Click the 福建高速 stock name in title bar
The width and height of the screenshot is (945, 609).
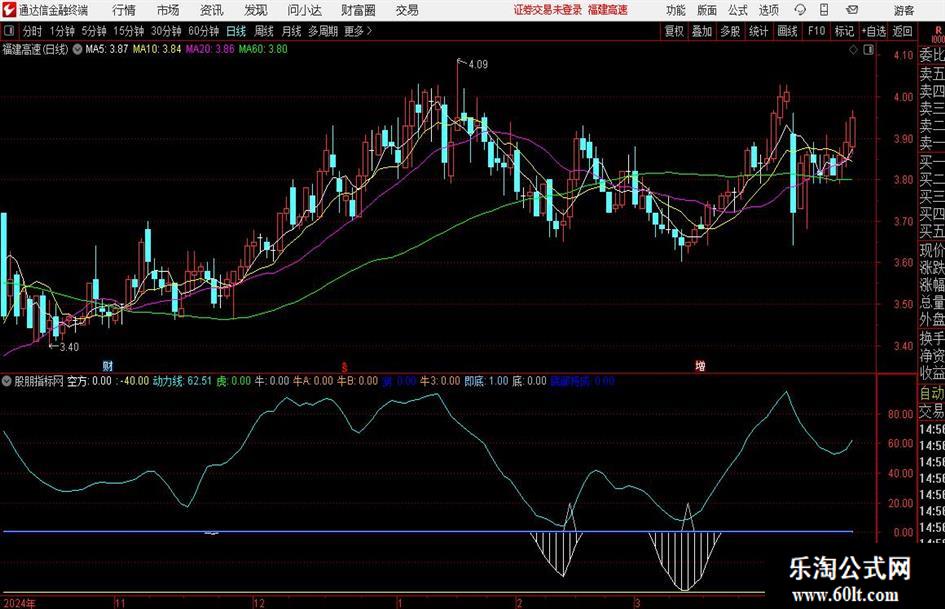(x=608, y=10)
